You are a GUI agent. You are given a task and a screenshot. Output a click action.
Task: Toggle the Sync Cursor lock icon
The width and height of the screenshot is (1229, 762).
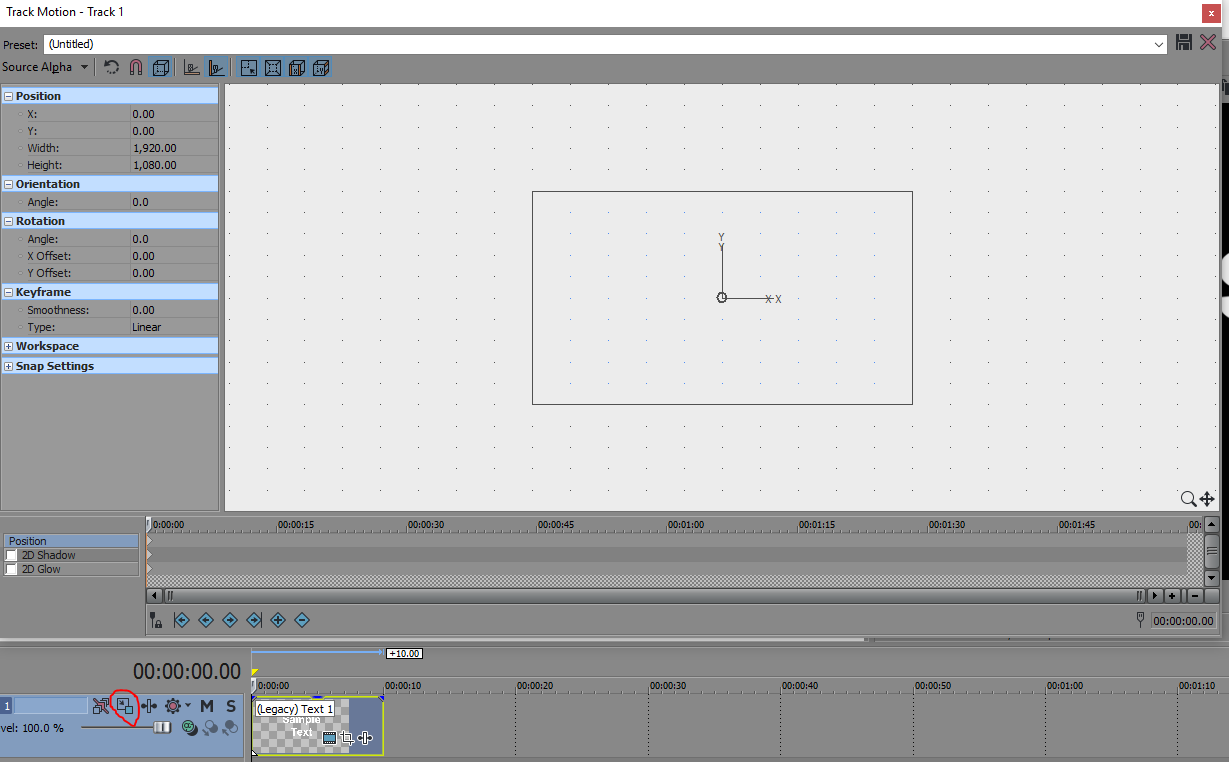[156, 620]
